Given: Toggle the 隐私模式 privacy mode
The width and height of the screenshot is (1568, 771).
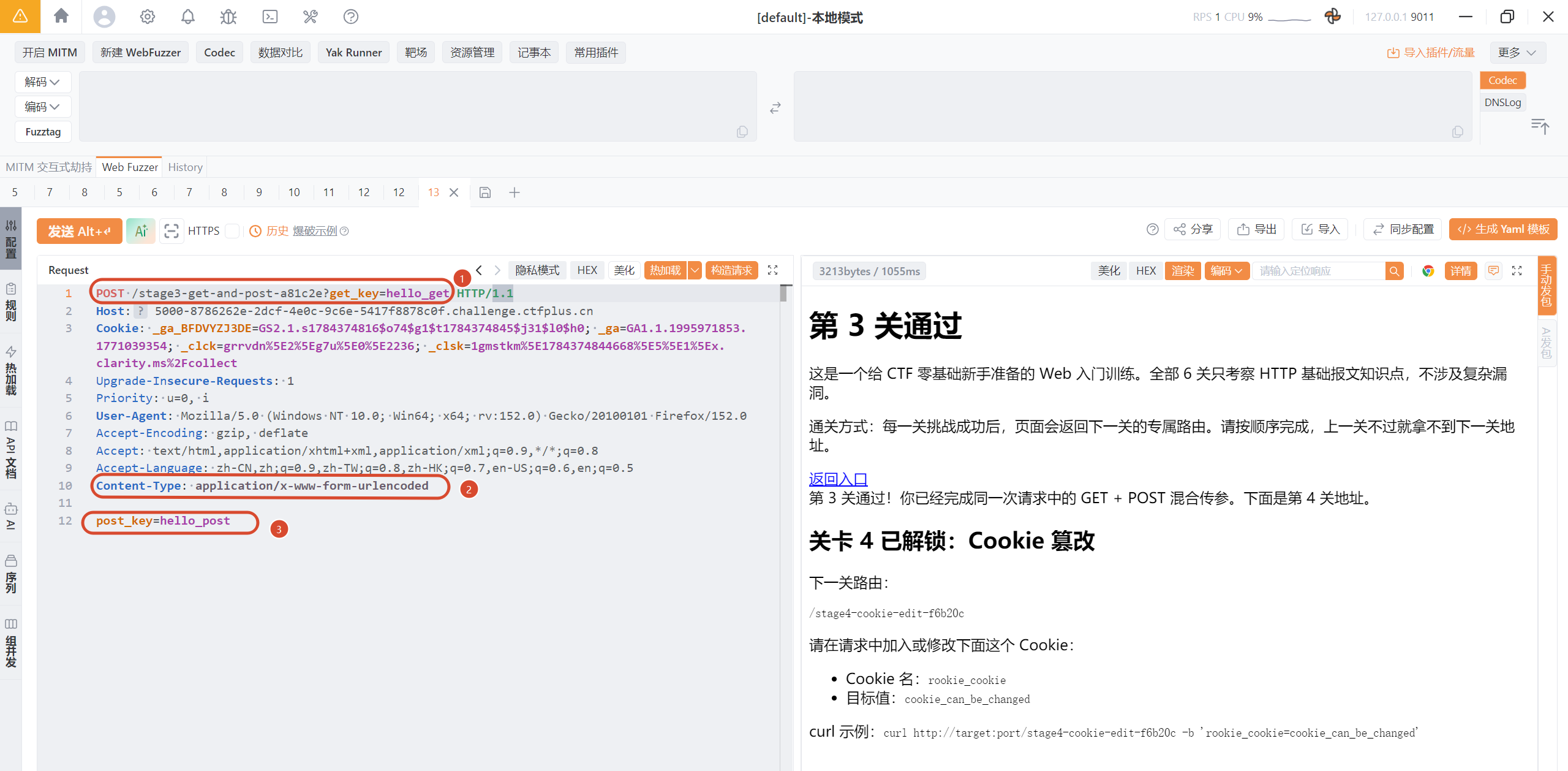Looking at the screenshot, I should (537, 270).
